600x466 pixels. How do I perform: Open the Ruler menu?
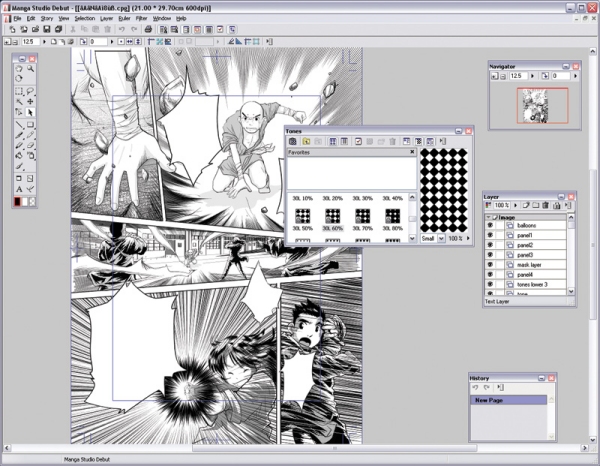click(x=124, y=18)
